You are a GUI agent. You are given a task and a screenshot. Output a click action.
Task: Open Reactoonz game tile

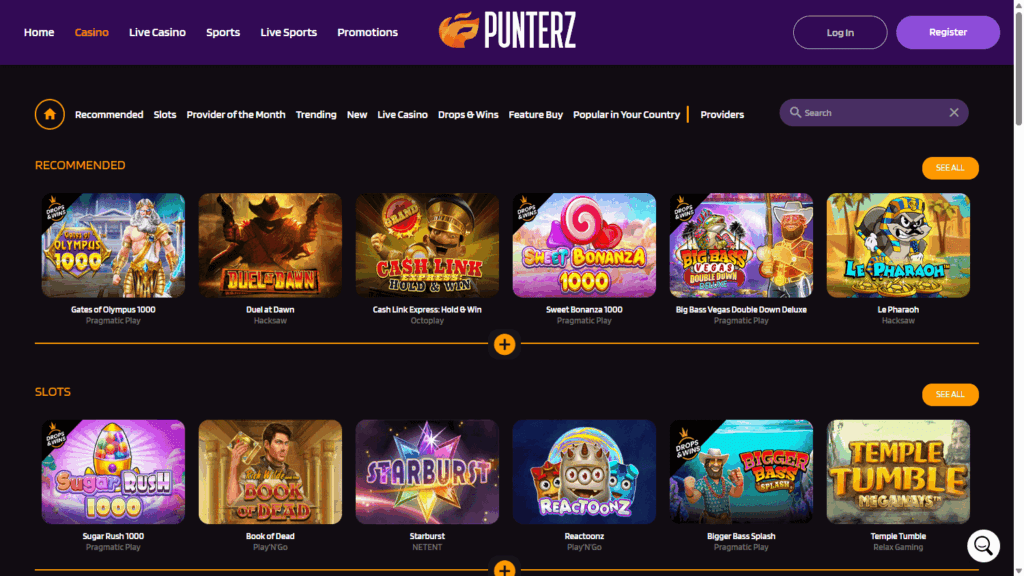point(584,472)
